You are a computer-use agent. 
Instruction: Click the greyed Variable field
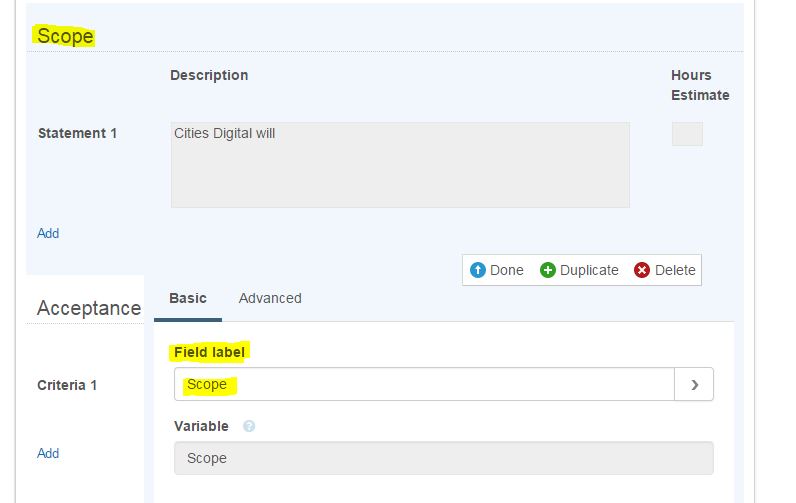[443, 458]
